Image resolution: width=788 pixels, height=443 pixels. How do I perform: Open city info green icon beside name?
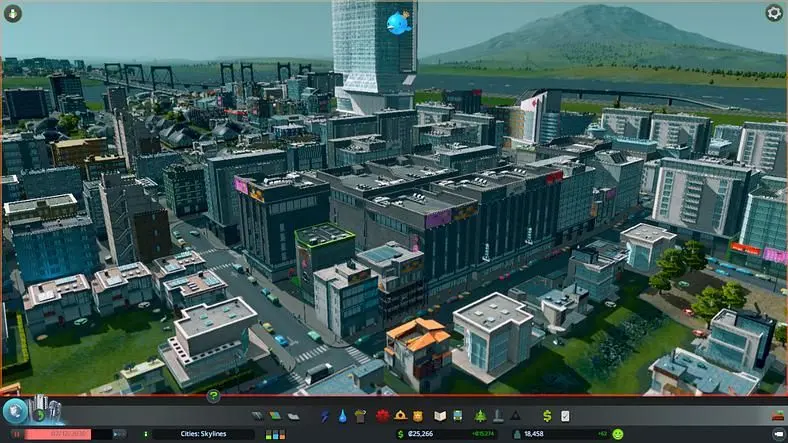(x=146, y=434)
